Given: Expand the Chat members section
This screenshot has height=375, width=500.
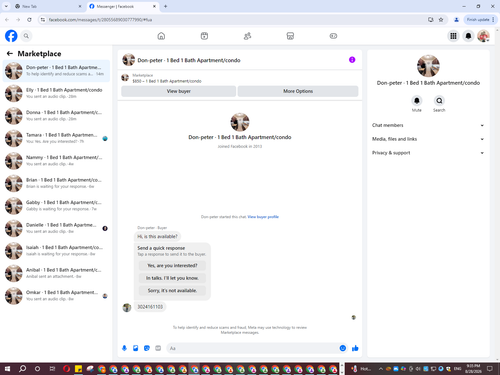Looking at the screenshot, I should tap(428, 125).
